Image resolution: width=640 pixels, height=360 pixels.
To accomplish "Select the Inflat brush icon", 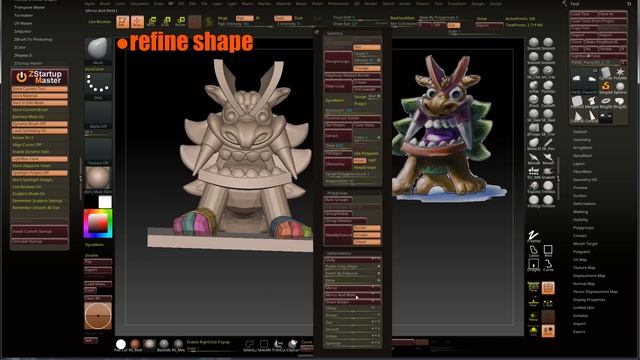I will pyautogui.click(x=533, y=86).
